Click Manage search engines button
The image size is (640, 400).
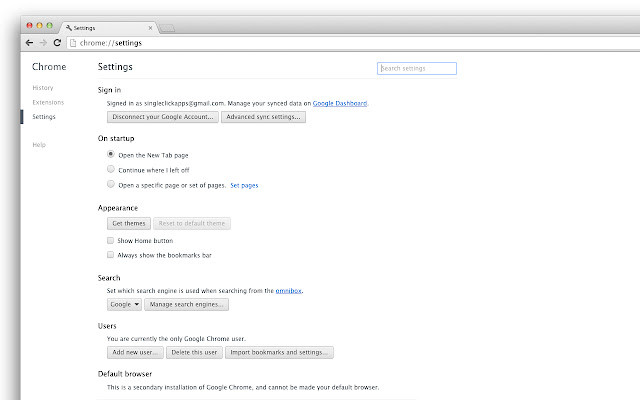[x=187, y=304]
